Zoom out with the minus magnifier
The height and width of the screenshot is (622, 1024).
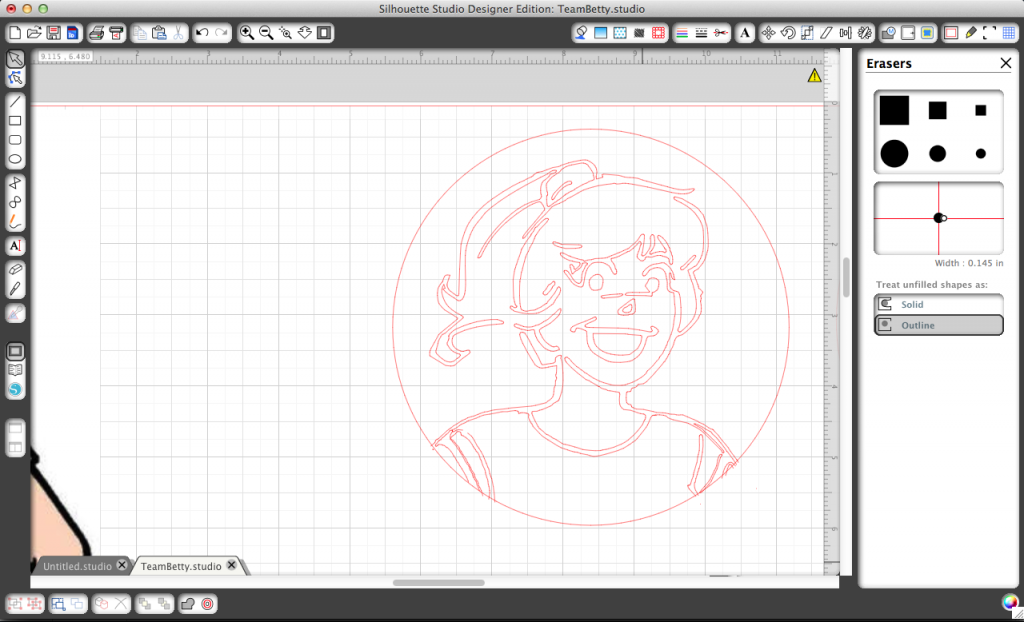tap(266, 33)
